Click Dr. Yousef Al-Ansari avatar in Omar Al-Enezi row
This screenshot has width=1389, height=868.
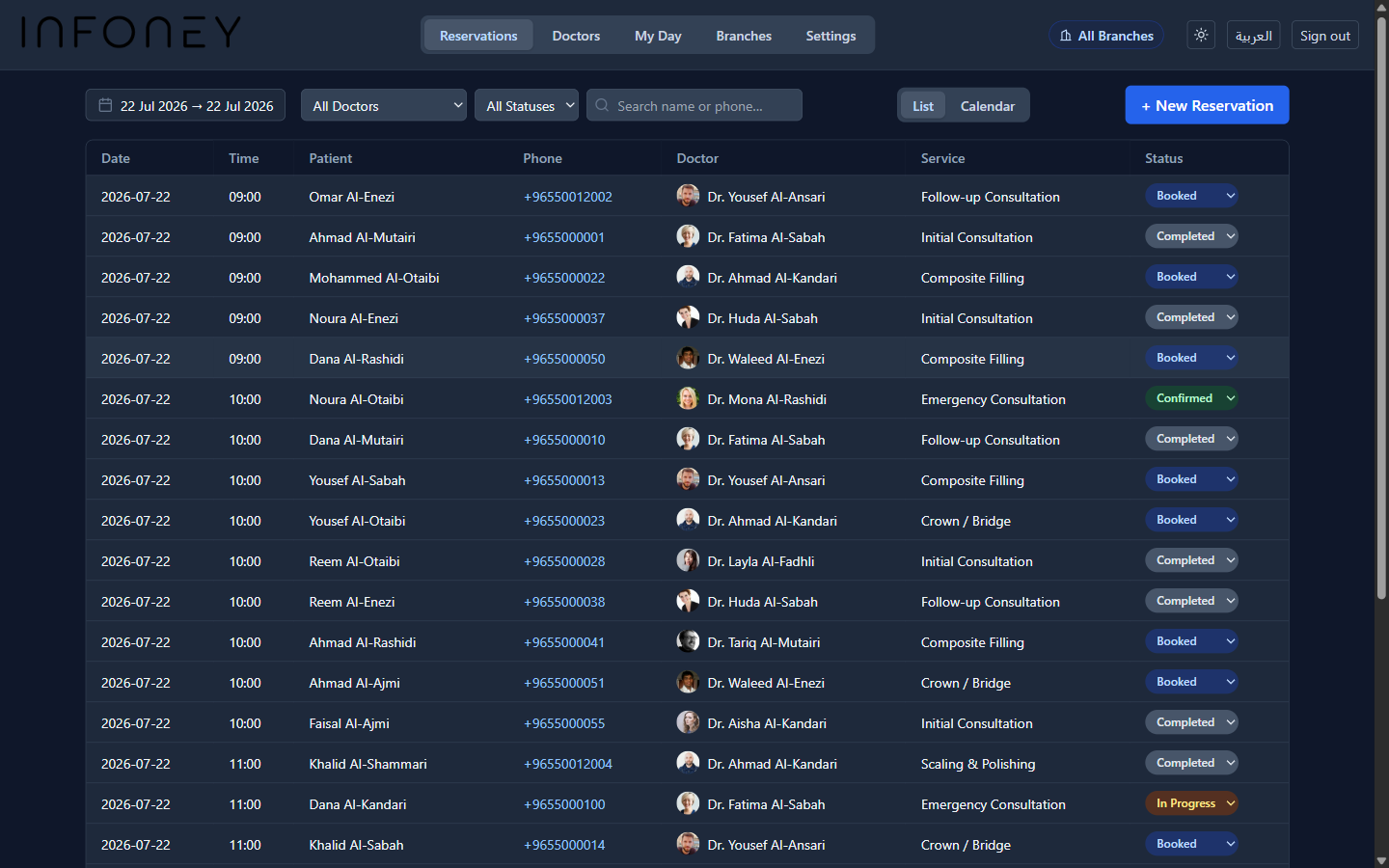[x=688, y=196]
